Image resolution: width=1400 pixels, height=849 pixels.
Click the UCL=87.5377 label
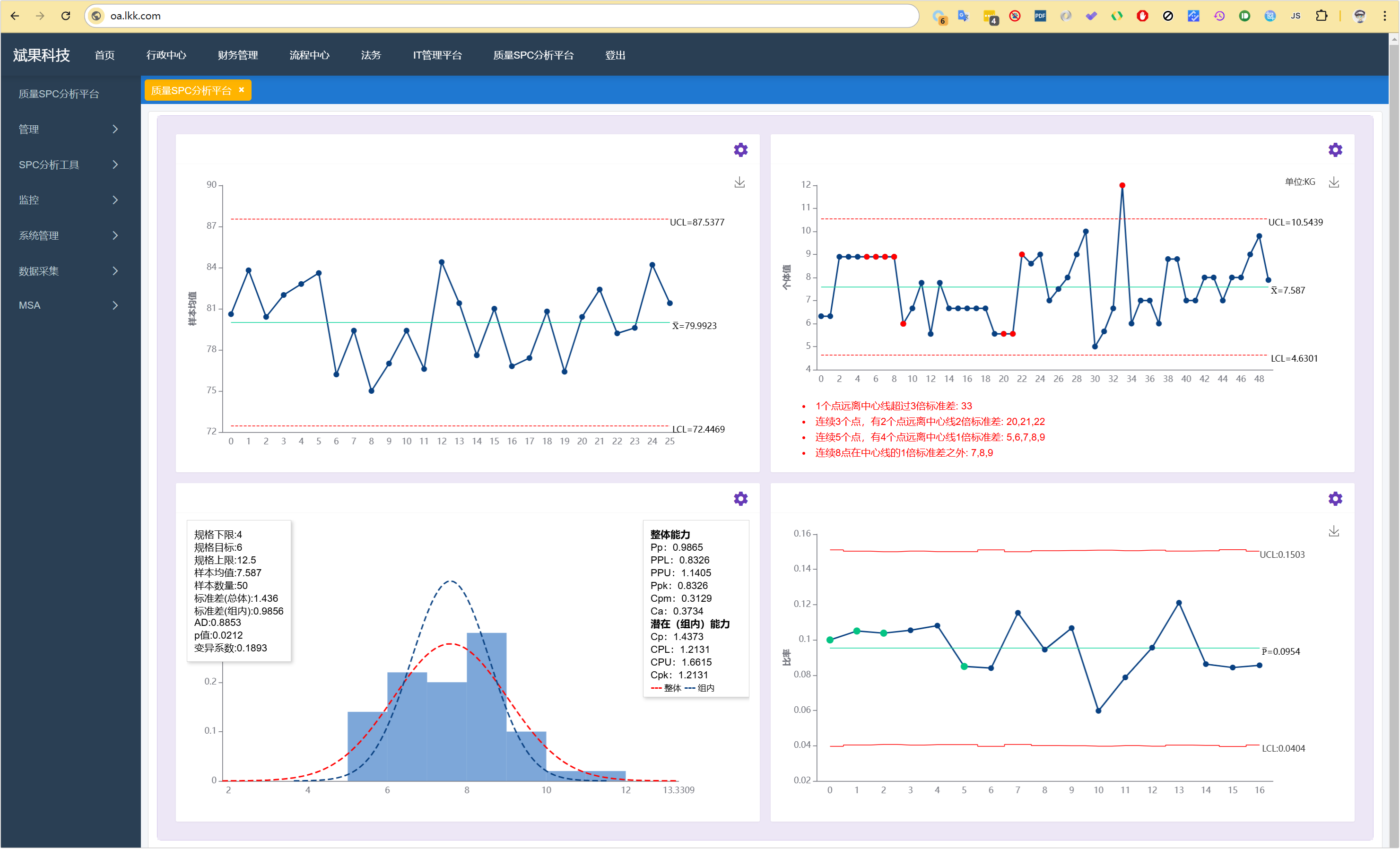[x=696, y=222]
